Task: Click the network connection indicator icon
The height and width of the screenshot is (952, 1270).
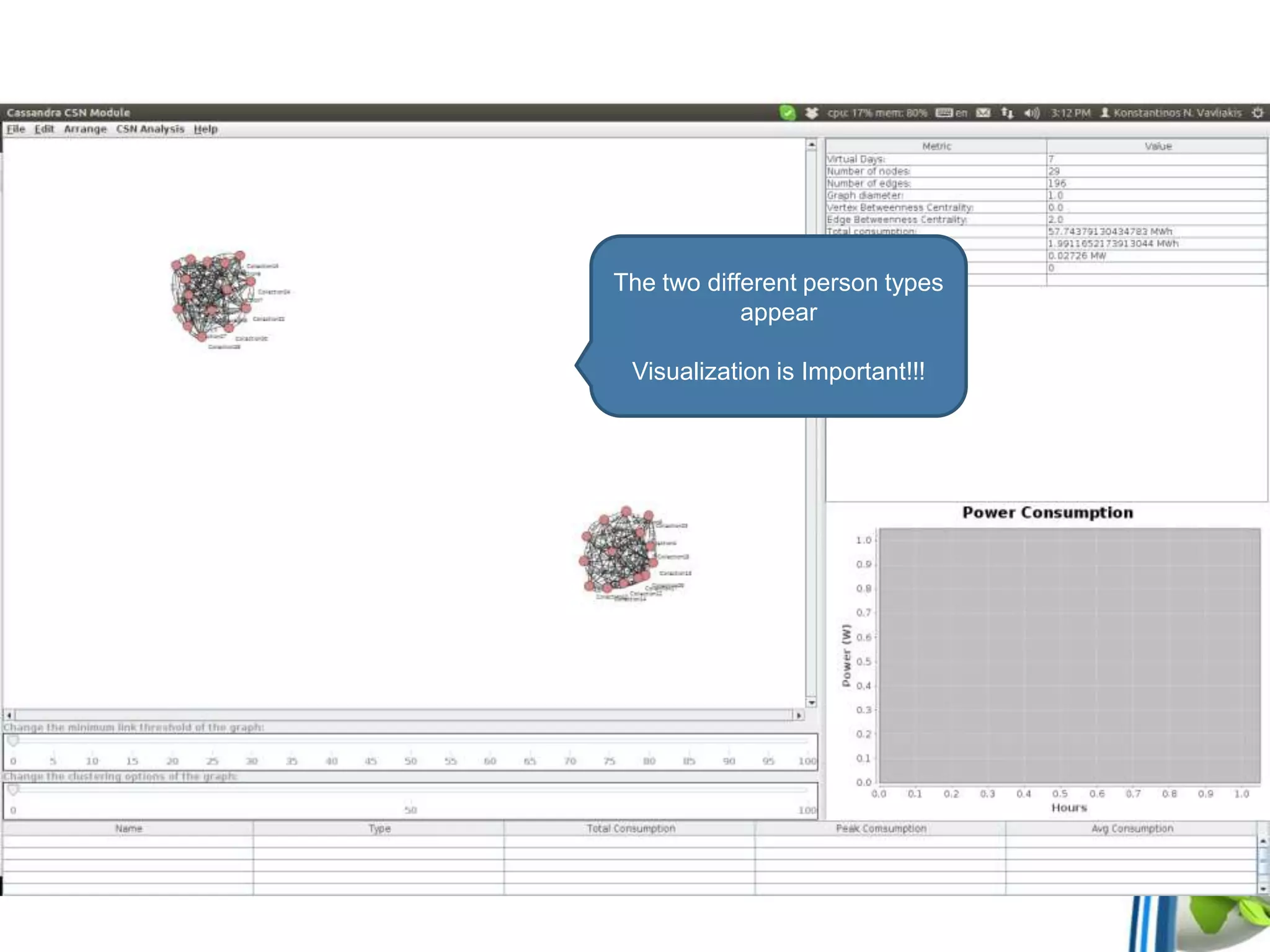Action: click(x=1007, y=113)
